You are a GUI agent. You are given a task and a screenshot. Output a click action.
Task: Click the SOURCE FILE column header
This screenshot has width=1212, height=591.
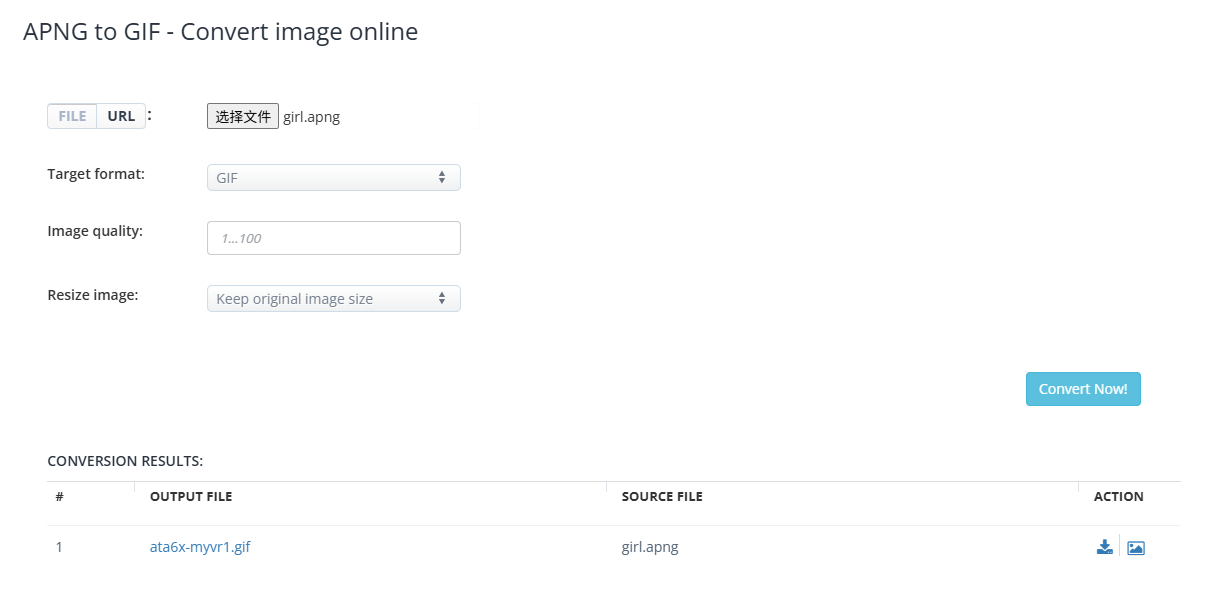662,496
